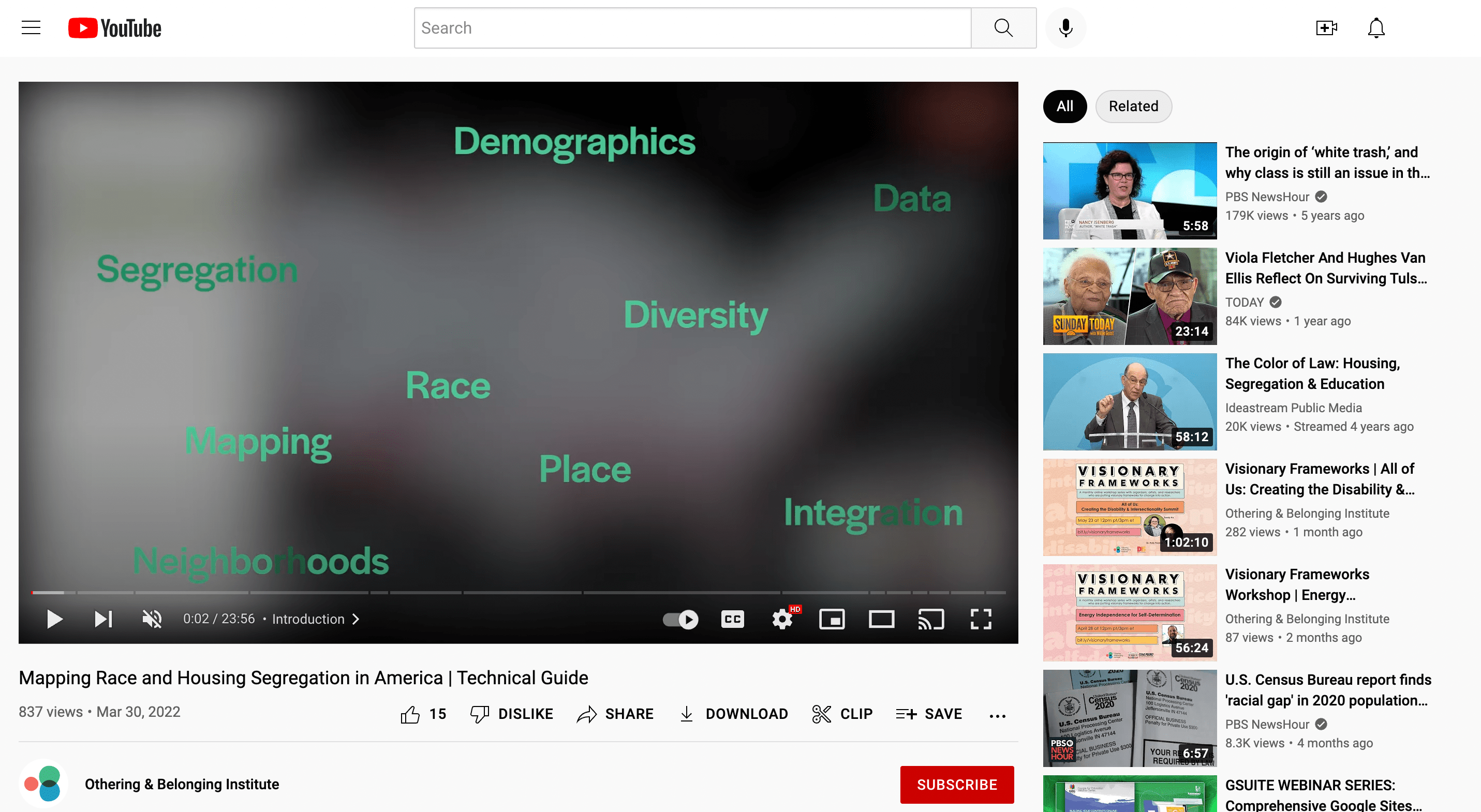Enable miniplayer mode
1481x812 pixels.
832,619
